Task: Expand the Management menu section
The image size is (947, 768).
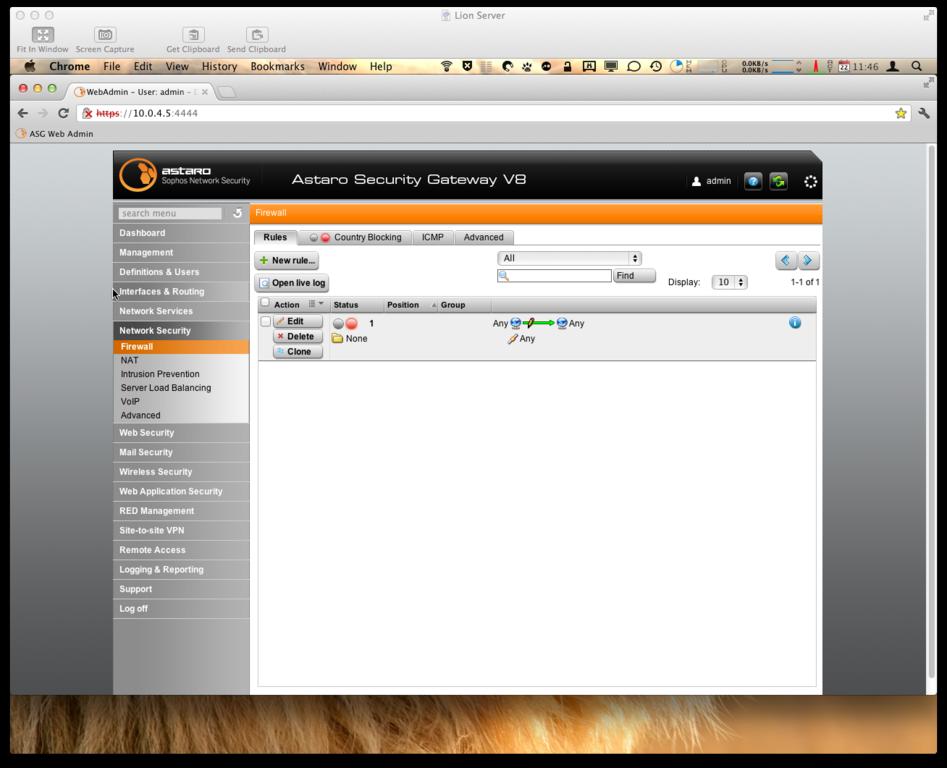Action: 181,252
